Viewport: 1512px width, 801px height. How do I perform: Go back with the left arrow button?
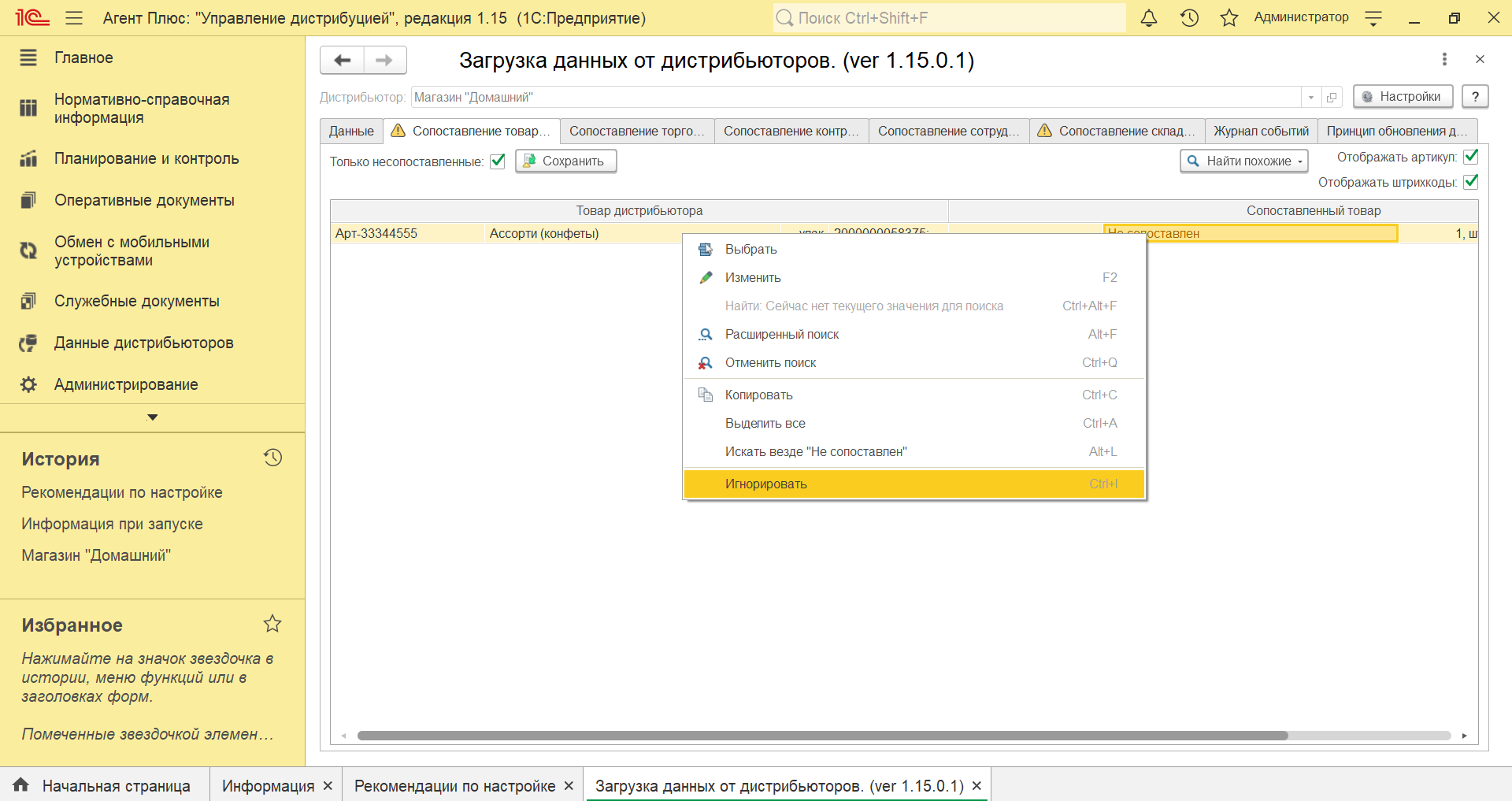[x=343, y=60]
